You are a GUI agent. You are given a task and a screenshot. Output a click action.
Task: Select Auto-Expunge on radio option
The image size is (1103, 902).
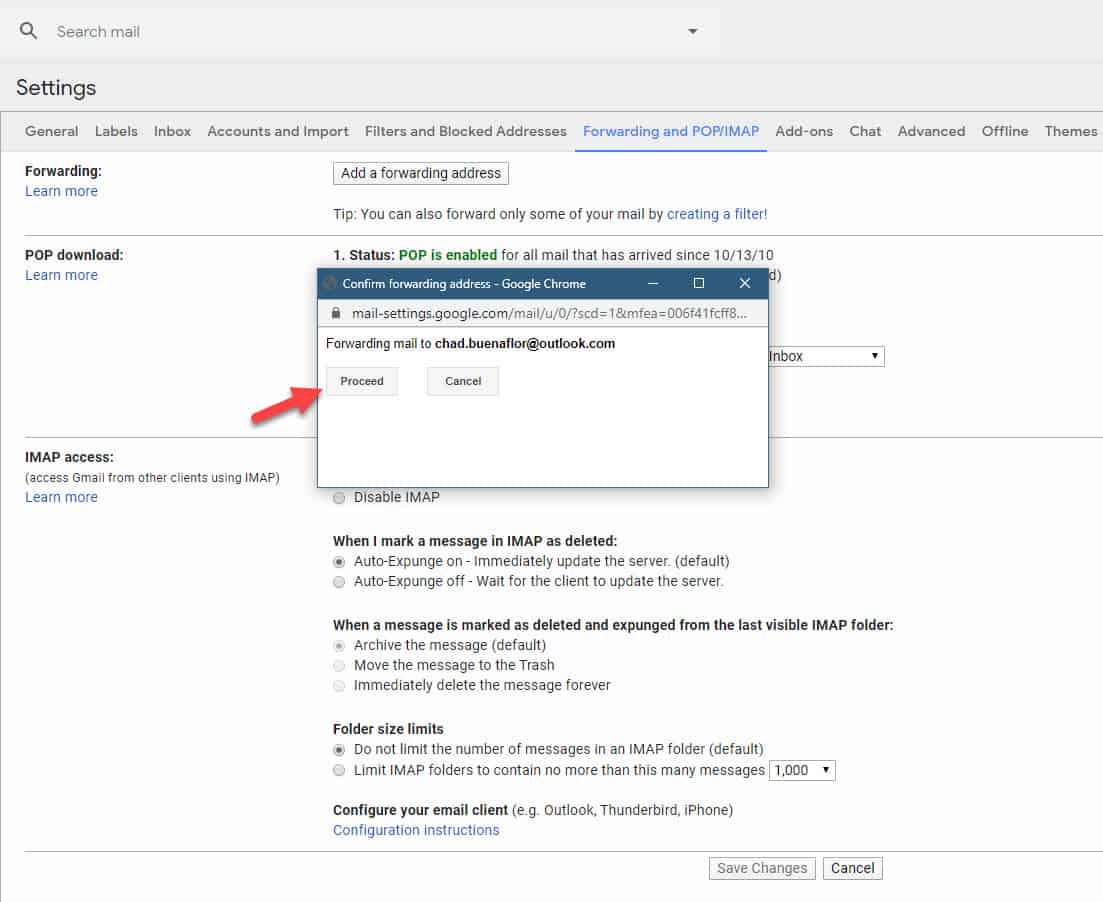click(339, 561)
